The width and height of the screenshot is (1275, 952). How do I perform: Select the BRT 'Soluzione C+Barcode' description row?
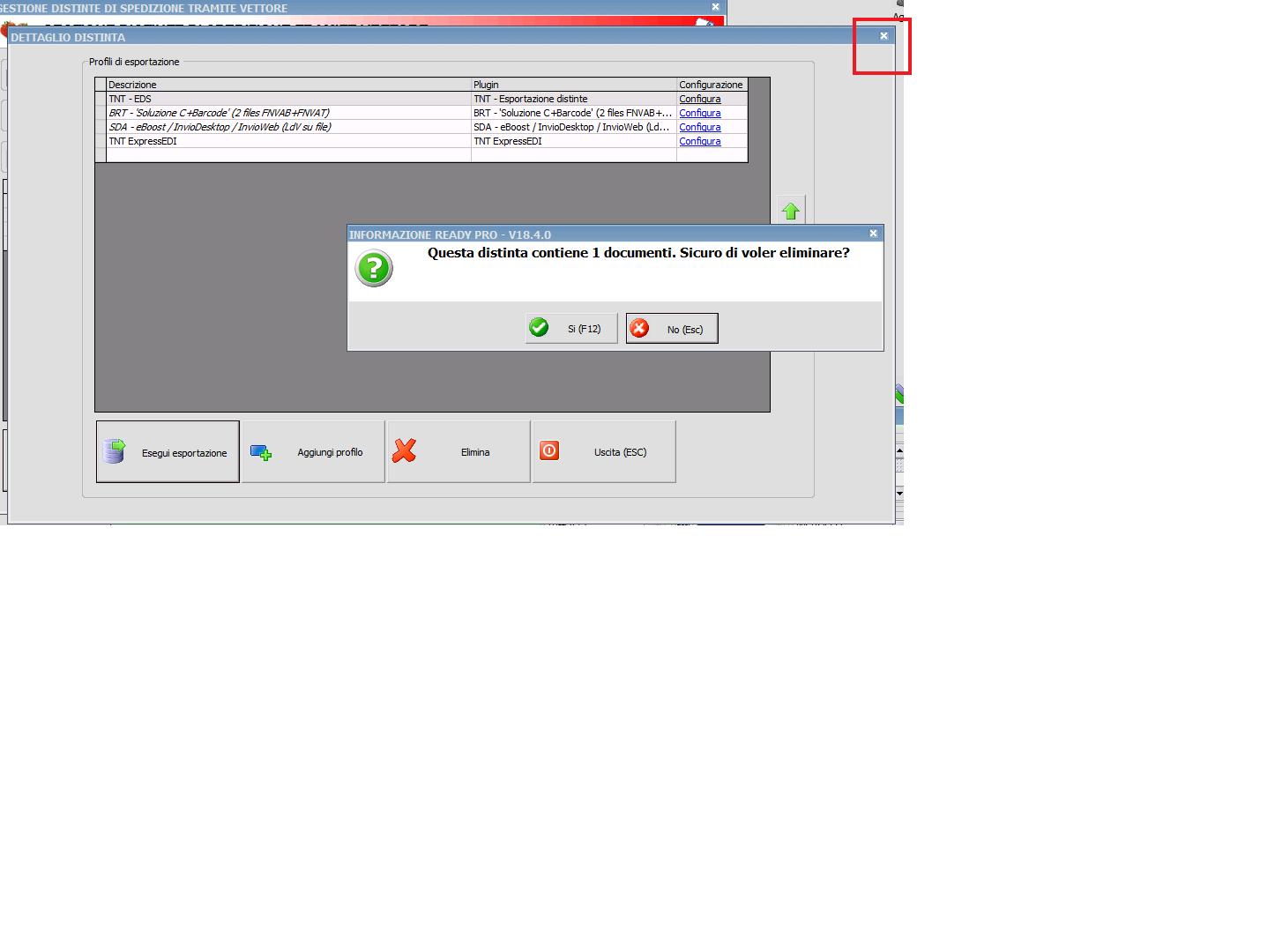[x=288, y=113]
